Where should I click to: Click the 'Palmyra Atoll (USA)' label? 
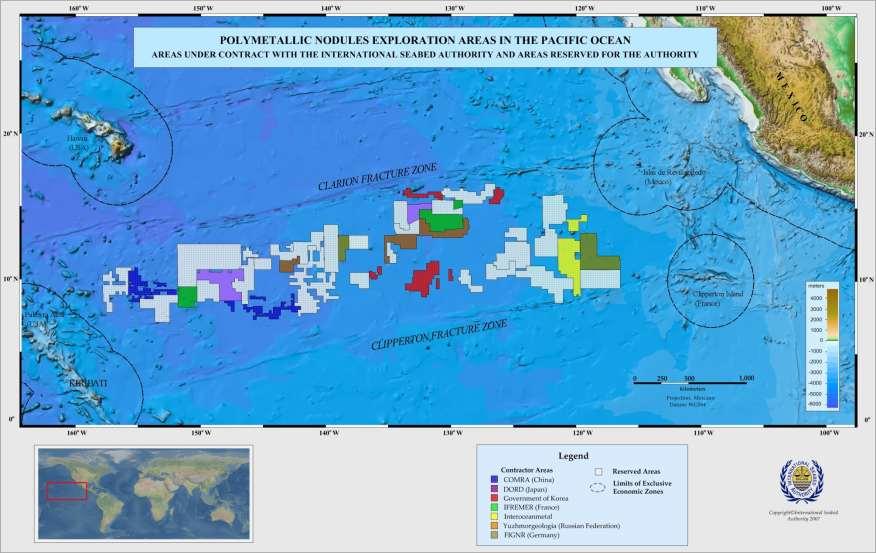44,319
